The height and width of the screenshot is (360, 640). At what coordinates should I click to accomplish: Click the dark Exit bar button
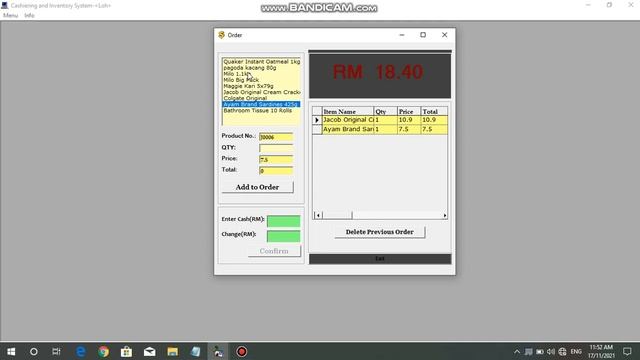click(x=380, y=259)
